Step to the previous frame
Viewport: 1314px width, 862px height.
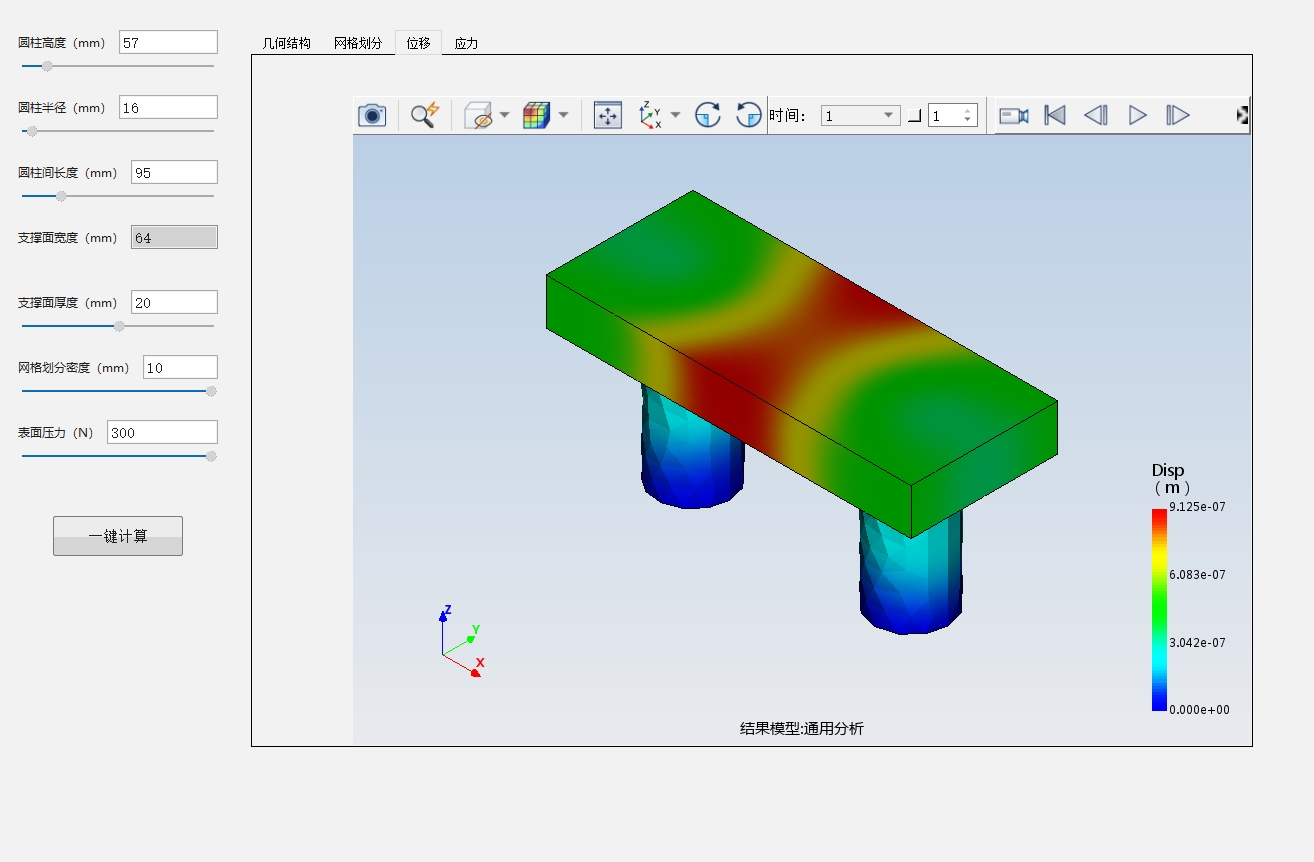[x=1096, y=116]
